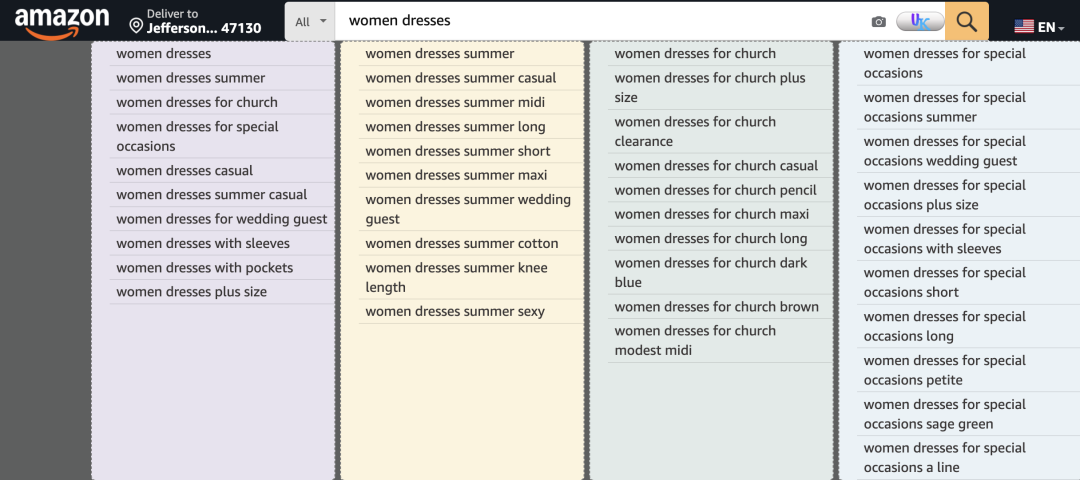Toggle the UK extension pill button
This screenshot has width=1080, height=480.
pos(920,21)
